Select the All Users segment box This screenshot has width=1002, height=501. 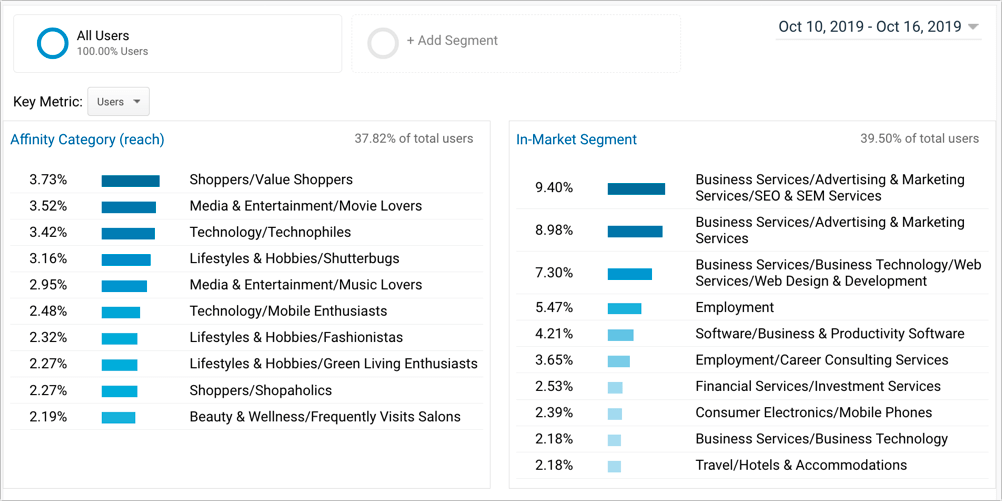point(178,43)
